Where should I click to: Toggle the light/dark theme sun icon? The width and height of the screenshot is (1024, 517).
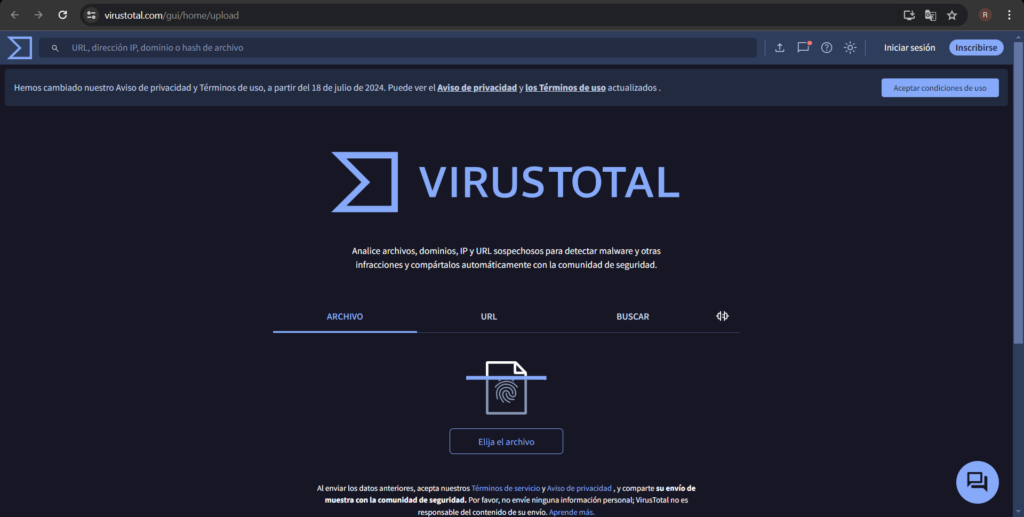click(x=850, y=48)
